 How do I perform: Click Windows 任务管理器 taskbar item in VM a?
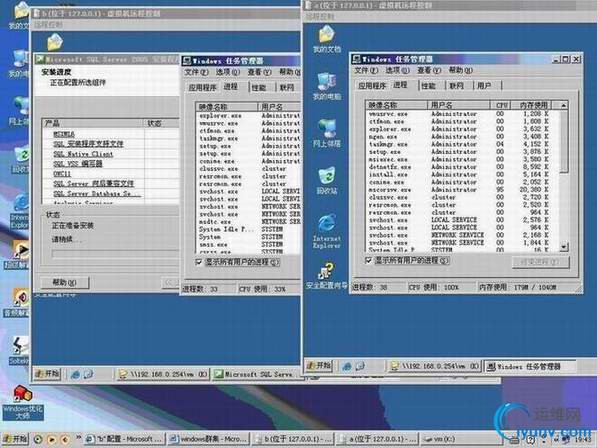[530, 367]
